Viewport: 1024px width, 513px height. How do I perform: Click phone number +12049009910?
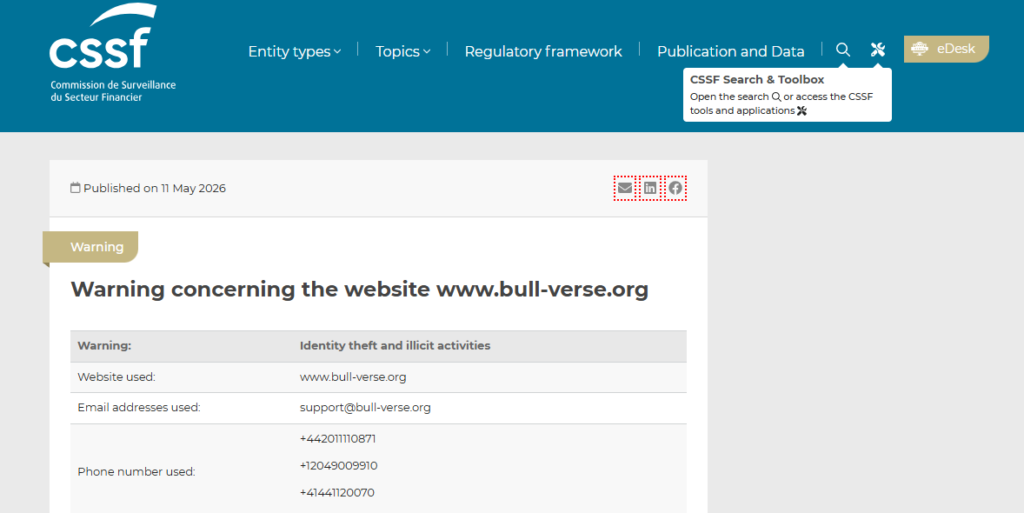338,466
